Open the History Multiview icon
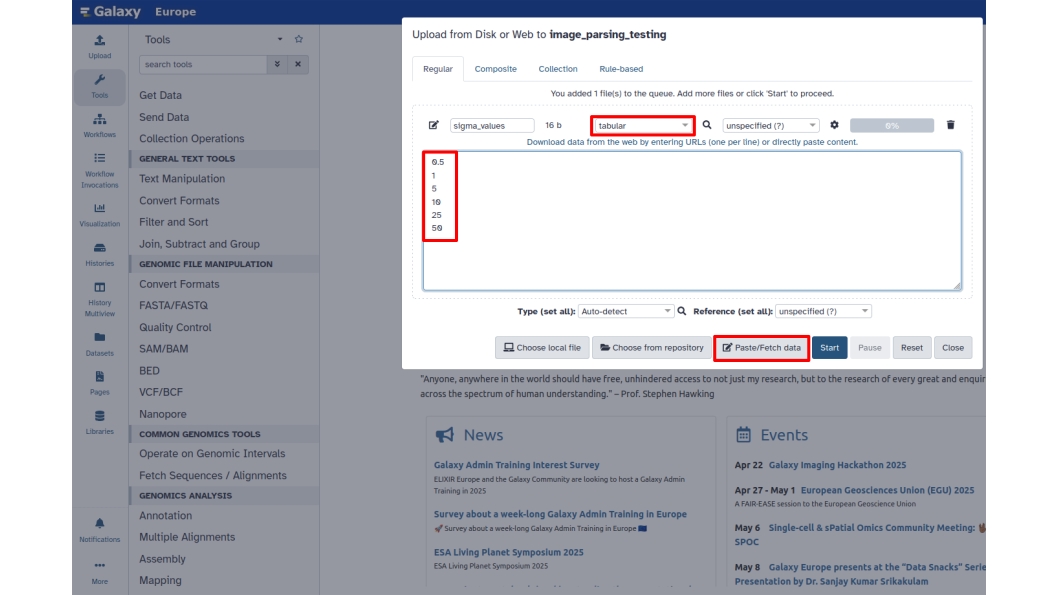 (x=99, y=287)
